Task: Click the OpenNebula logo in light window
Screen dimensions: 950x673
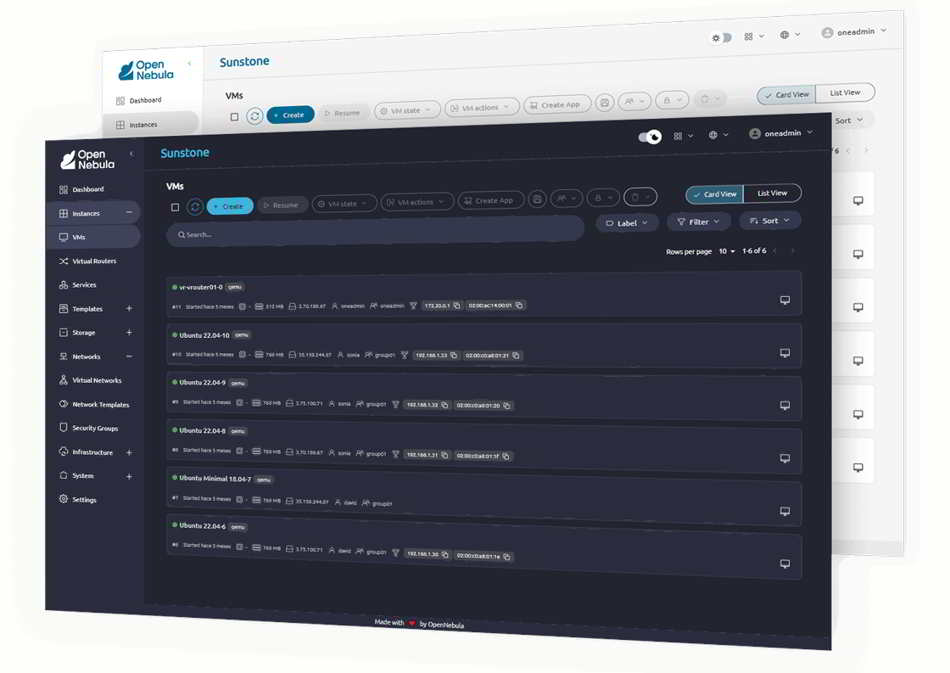Action: click(146, 70)
